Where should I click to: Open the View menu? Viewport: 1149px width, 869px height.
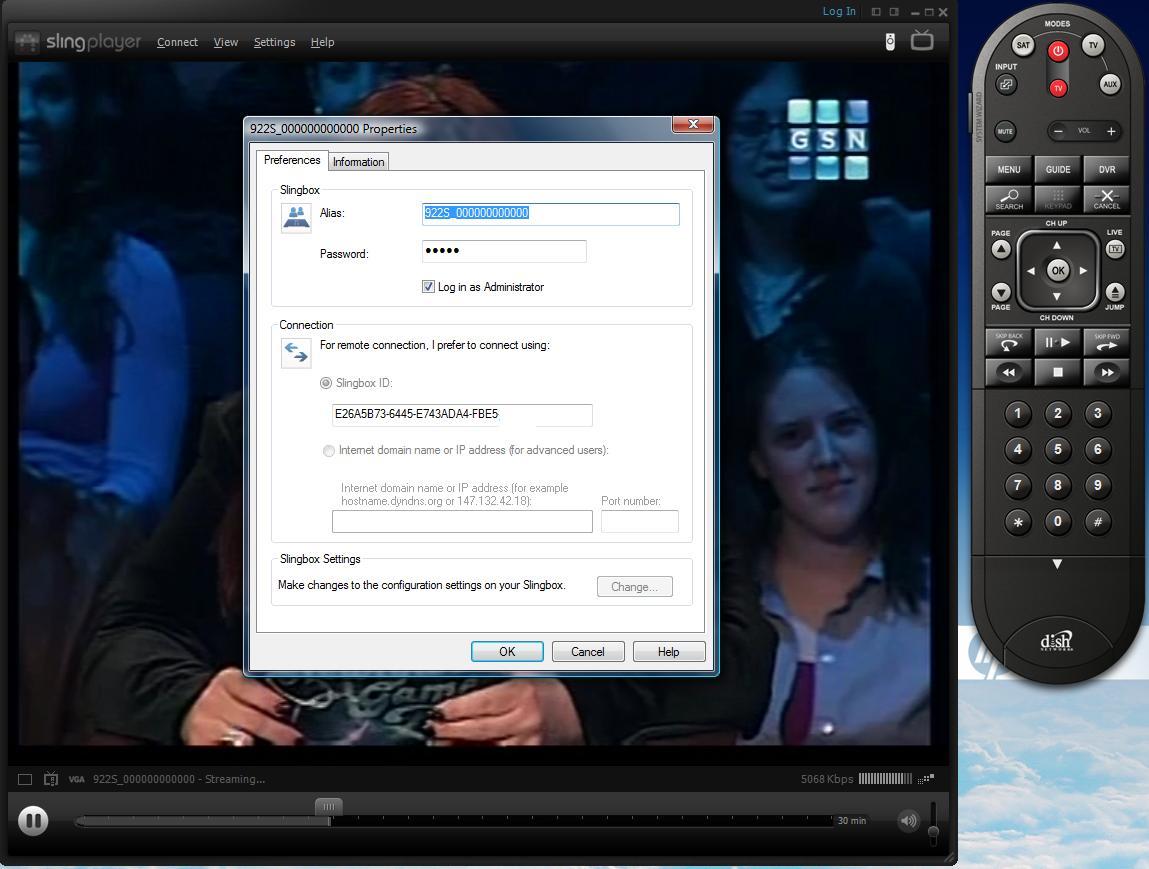click(226, 42)
